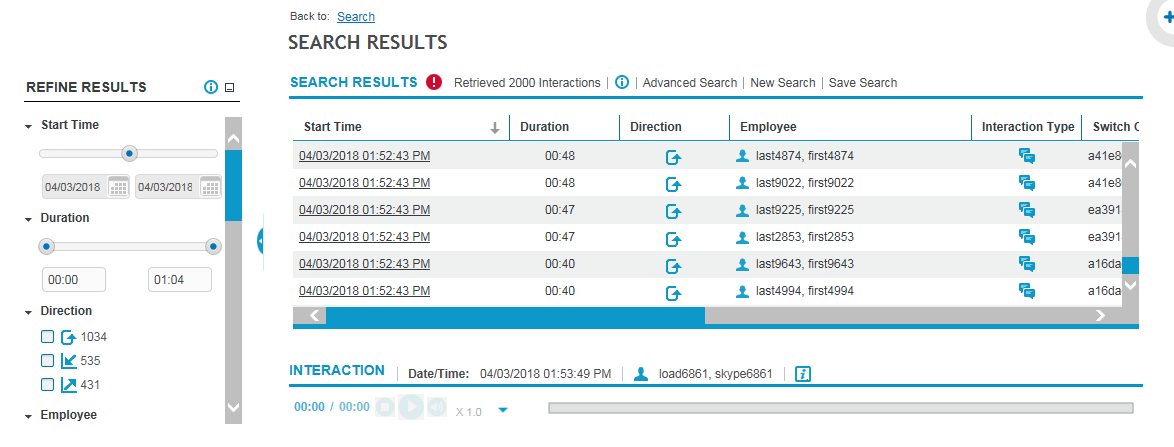Click Save Search
Image resolution: width=1174 pixels, height=447 pixels.
862,83
